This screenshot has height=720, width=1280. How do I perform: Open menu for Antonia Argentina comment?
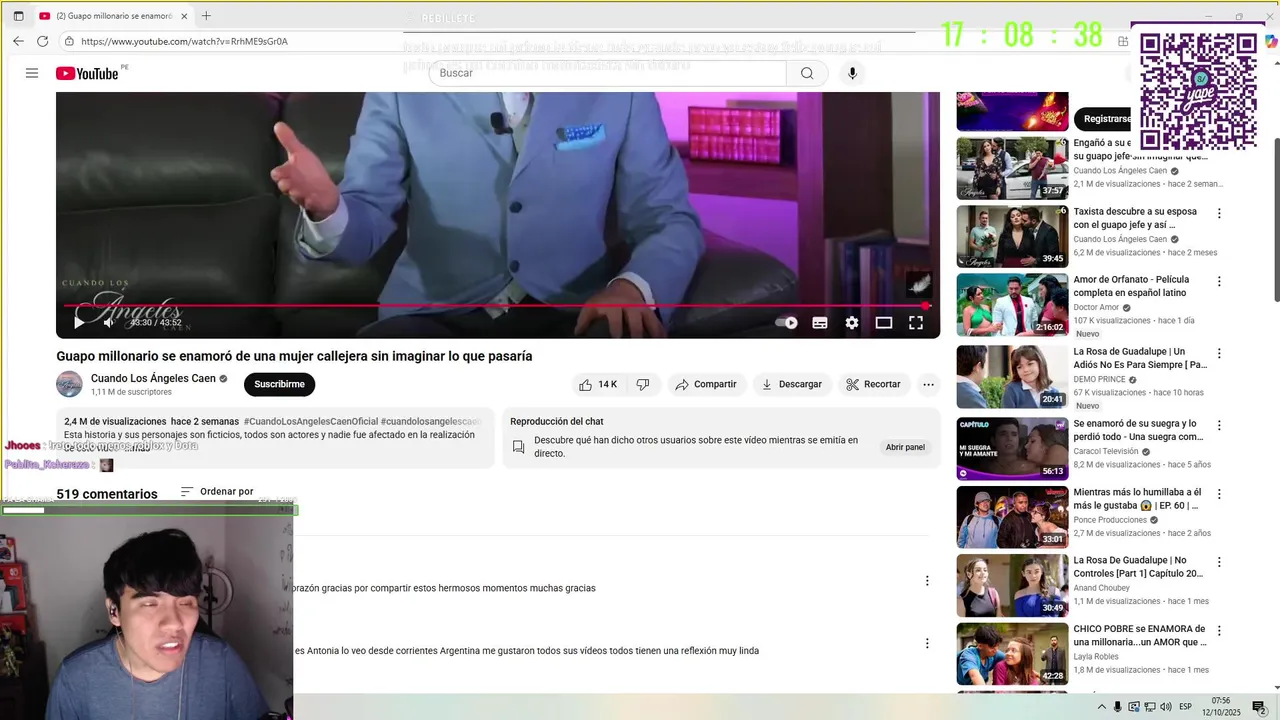(927, 643)
